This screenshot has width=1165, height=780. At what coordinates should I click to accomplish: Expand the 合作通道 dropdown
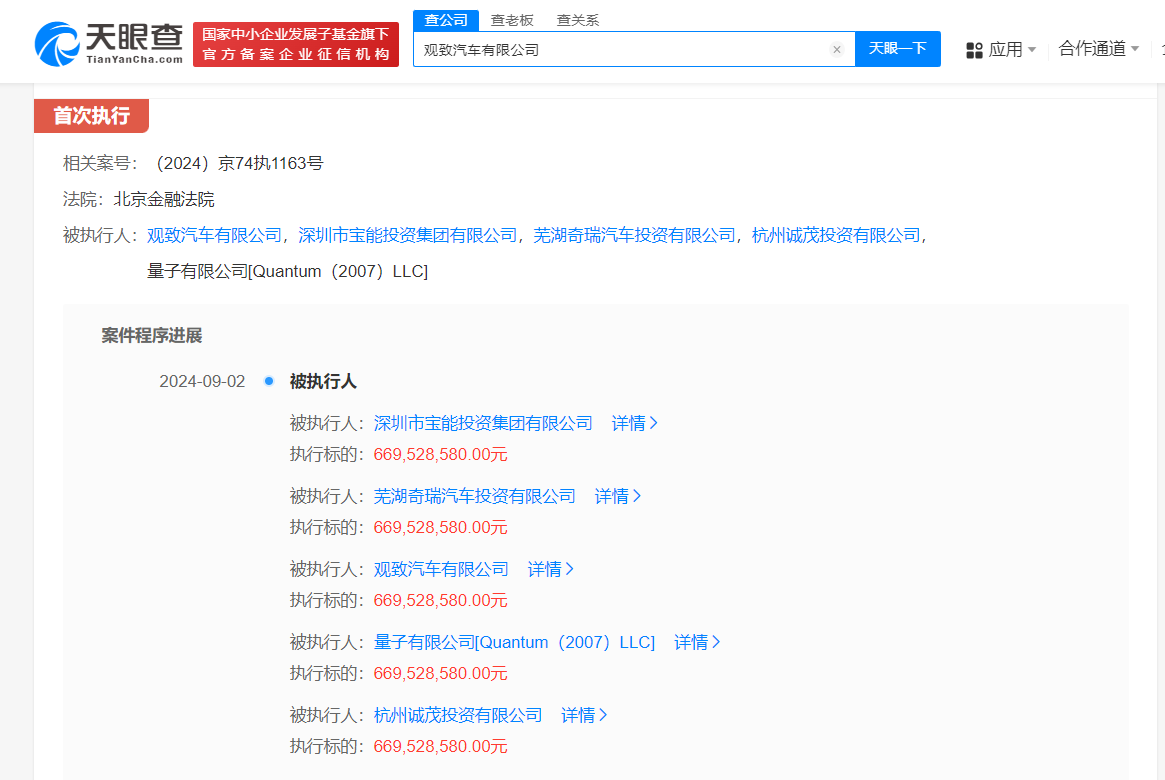pos(1099,49)
